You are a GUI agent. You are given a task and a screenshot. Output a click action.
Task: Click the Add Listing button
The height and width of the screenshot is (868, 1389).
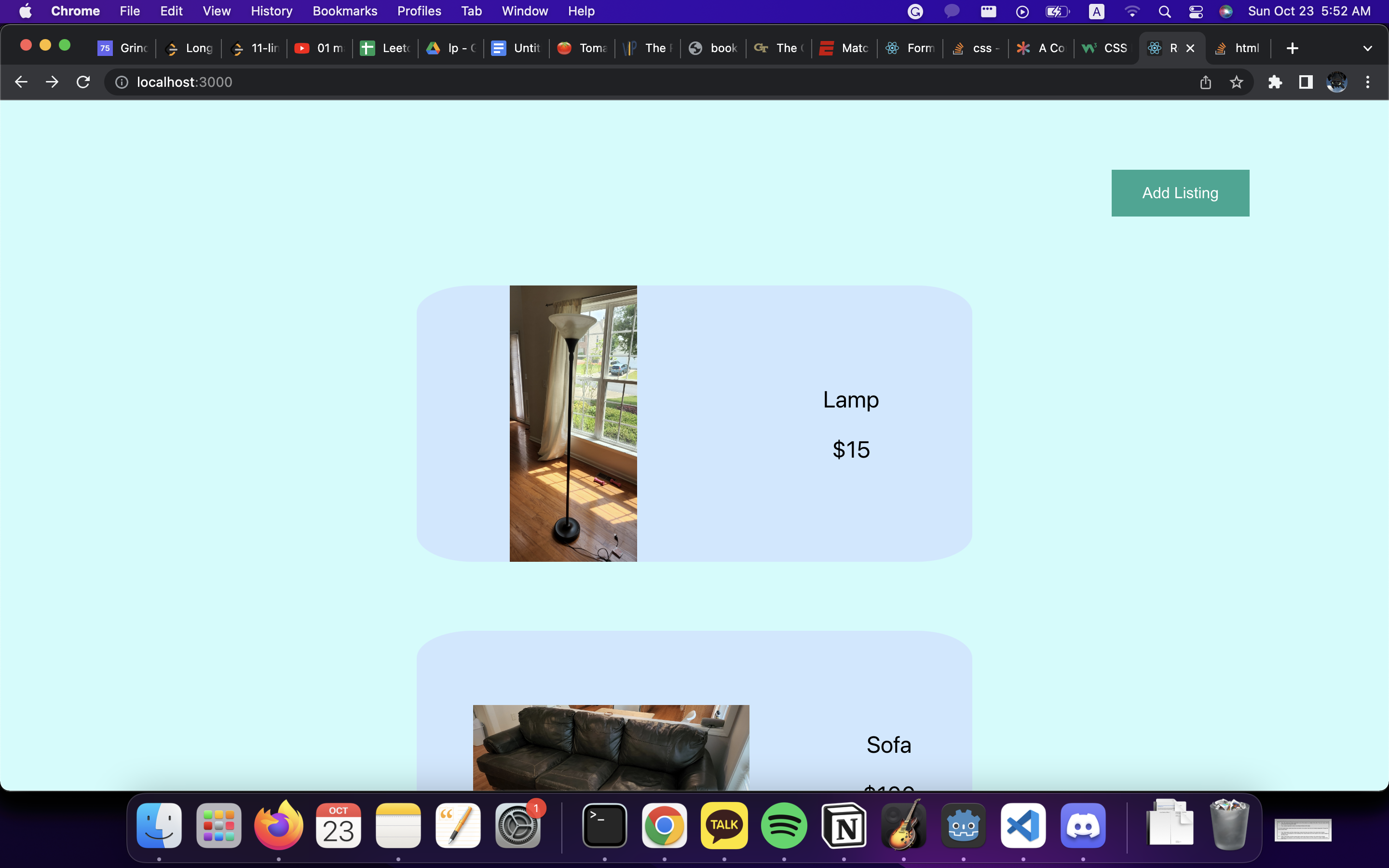[1180, 193]
